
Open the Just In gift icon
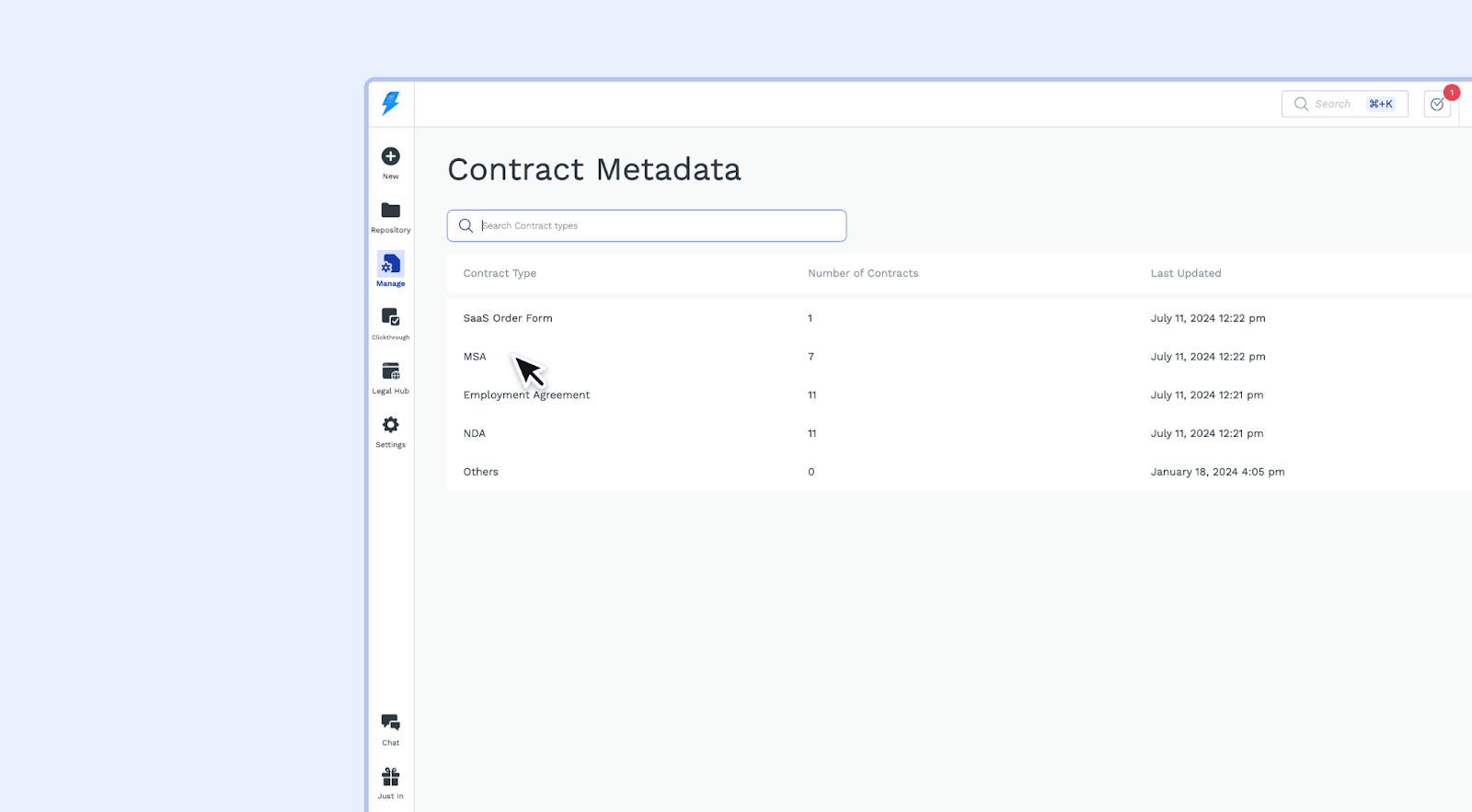pyautogui.click(x=391, y=777)
